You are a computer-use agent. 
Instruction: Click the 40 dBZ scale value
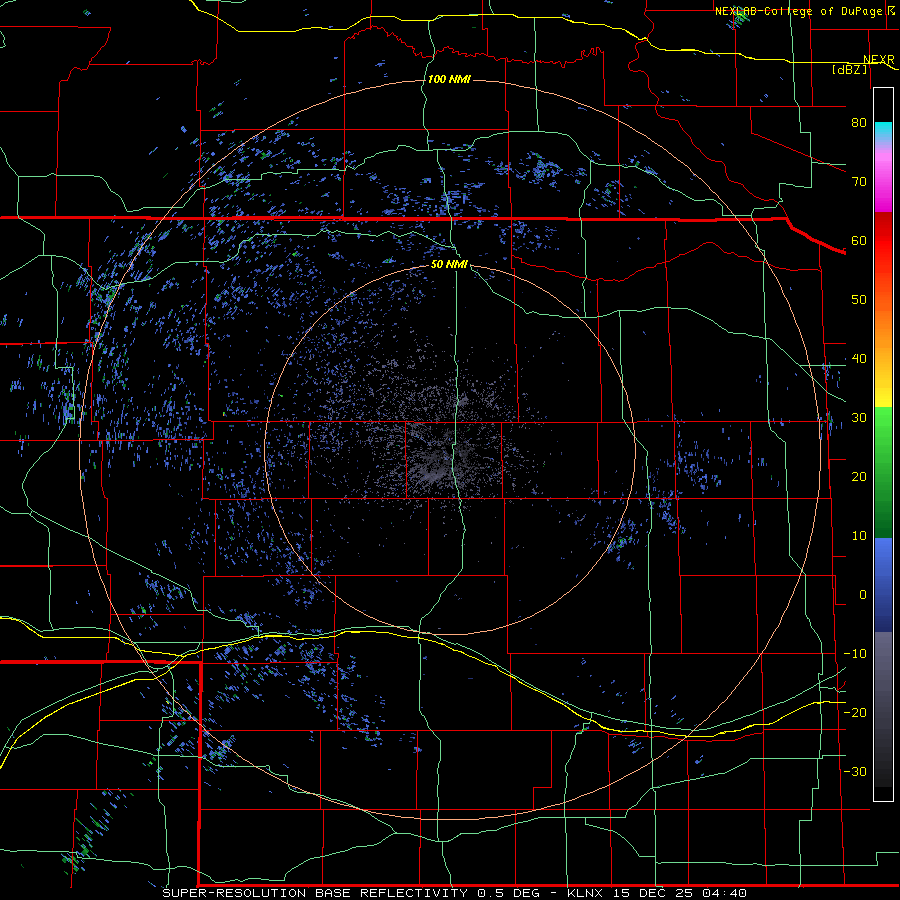[x=859, y=359]
